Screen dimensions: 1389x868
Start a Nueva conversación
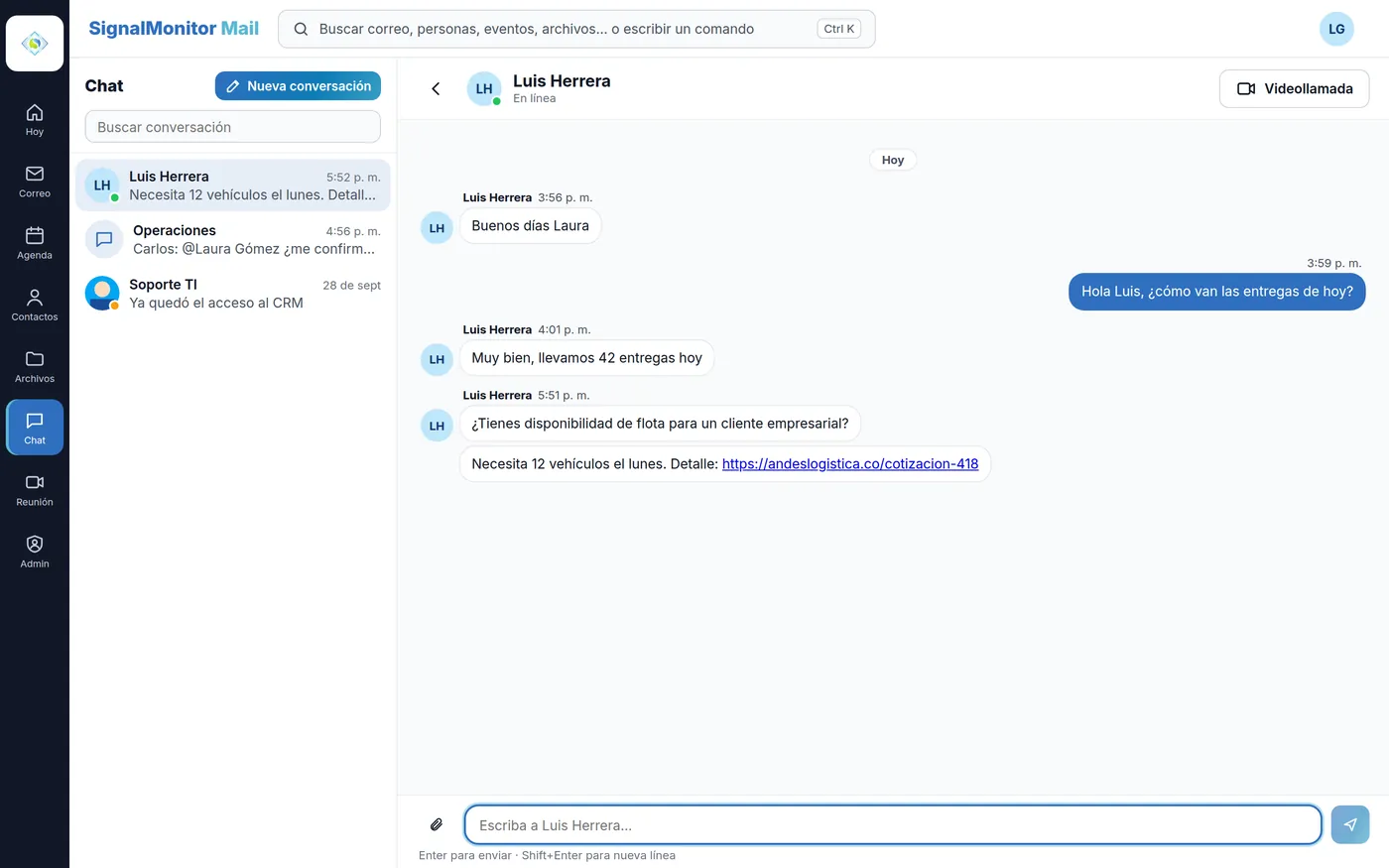pyautogui.click(x=298, y=86)
